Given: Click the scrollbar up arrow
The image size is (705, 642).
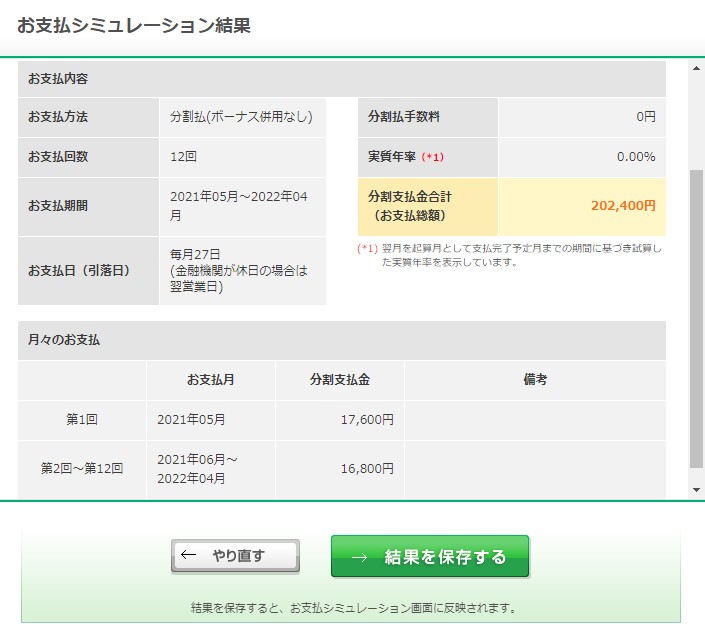Looking at the screenshot, I should click(696, 69).
